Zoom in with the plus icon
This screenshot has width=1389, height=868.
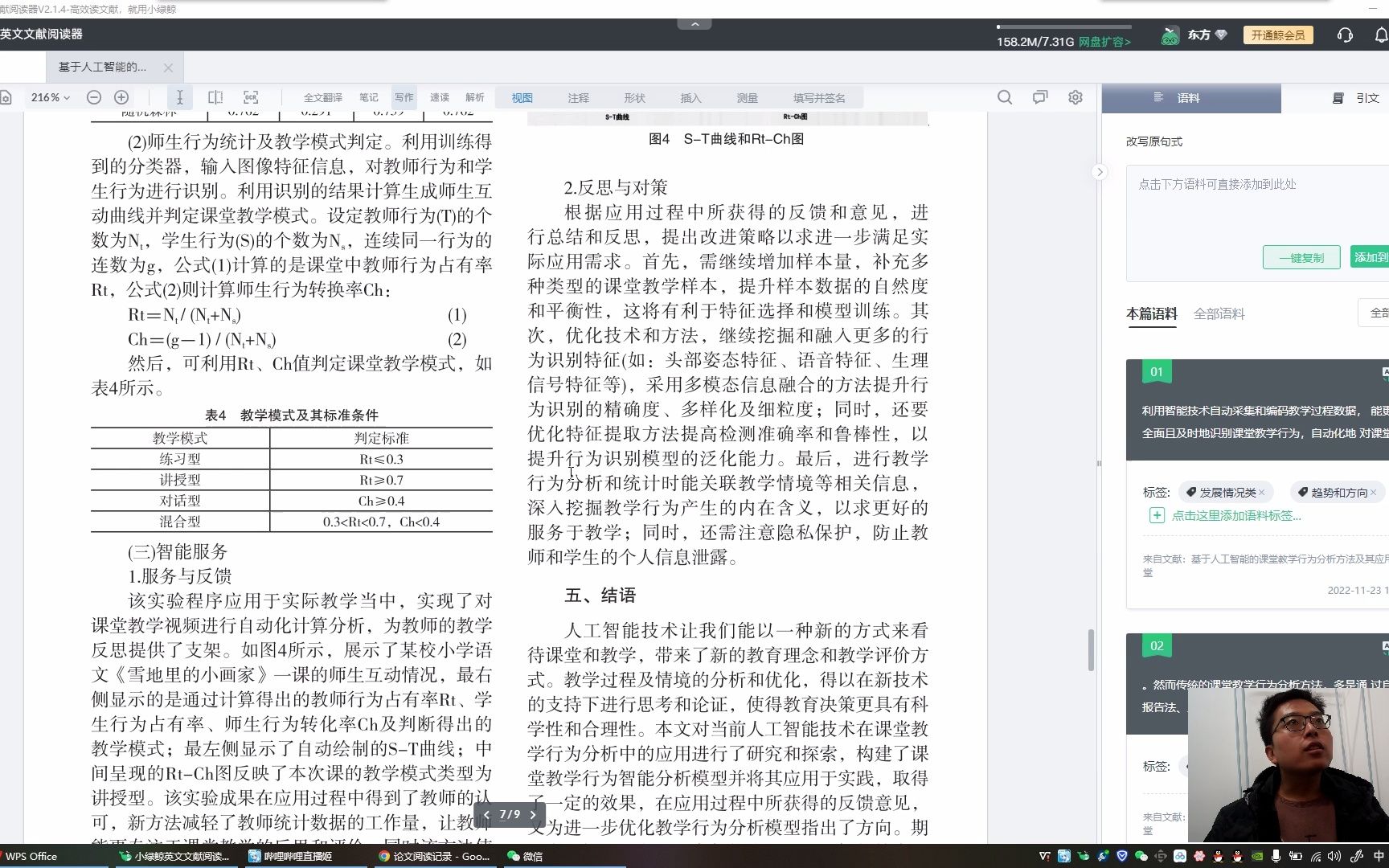[x=121, y=96]
